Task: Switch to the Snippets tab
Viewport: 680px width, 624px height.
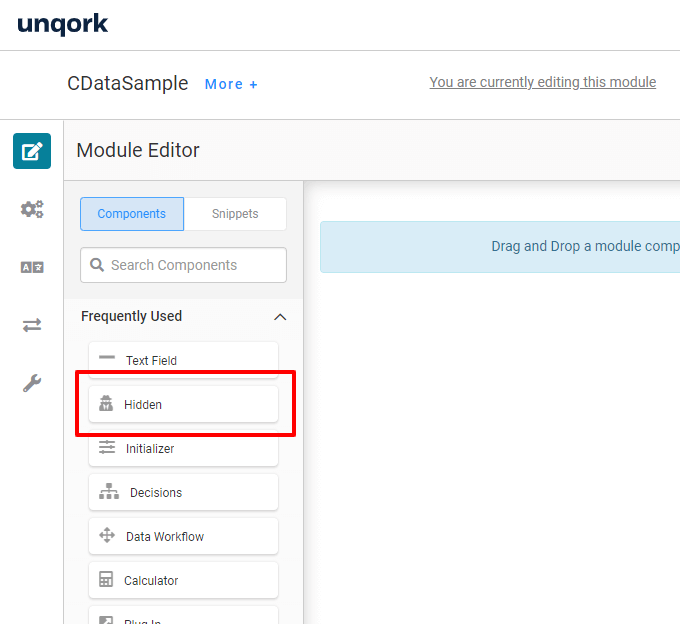Action: pos(235,214)
